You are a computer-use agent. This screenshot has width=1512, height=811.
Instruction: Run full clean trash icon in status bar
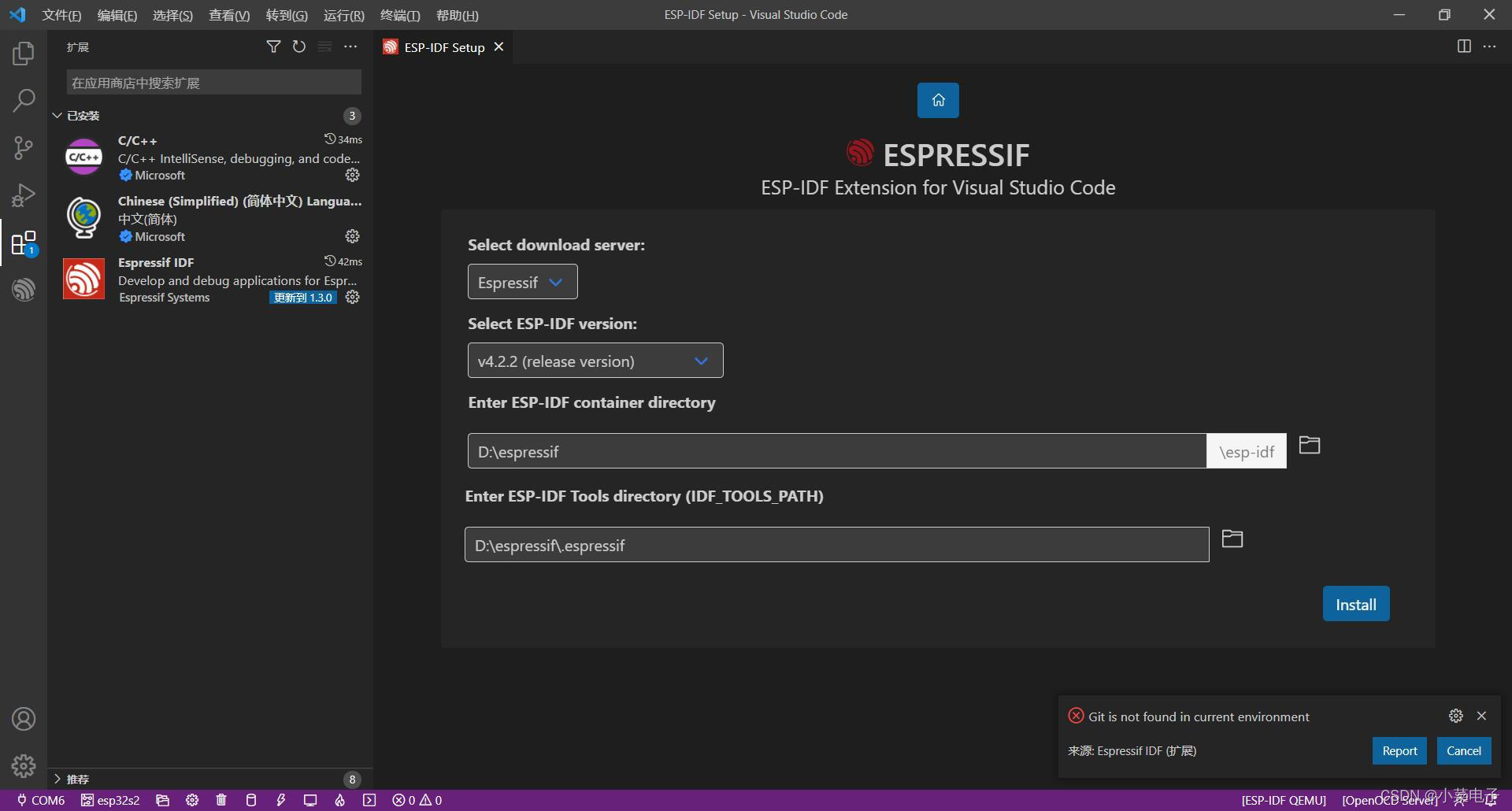pyautogui.click(x=221, y=800)
